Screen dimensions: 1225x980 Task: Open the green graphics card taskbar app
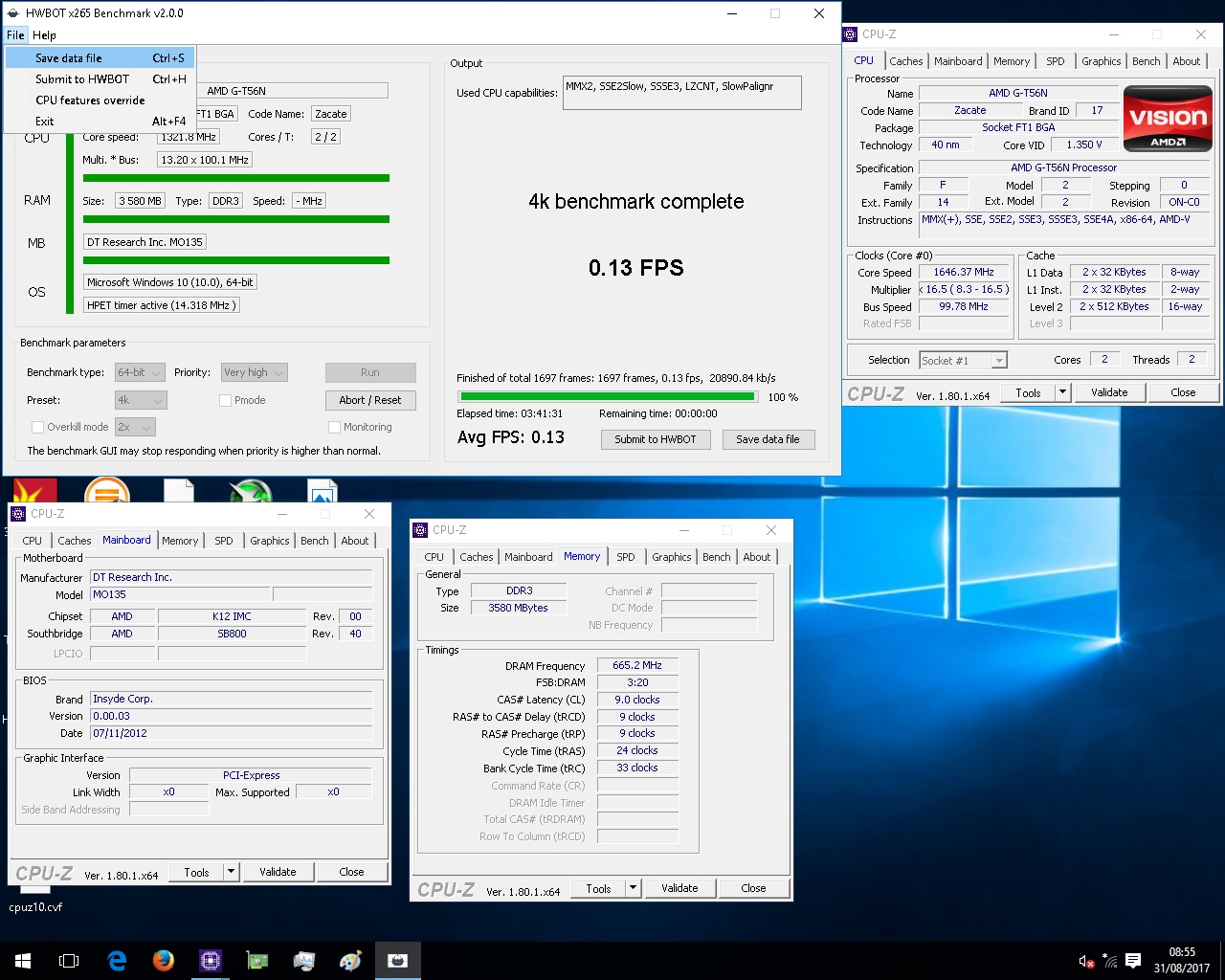pos(257,961)
